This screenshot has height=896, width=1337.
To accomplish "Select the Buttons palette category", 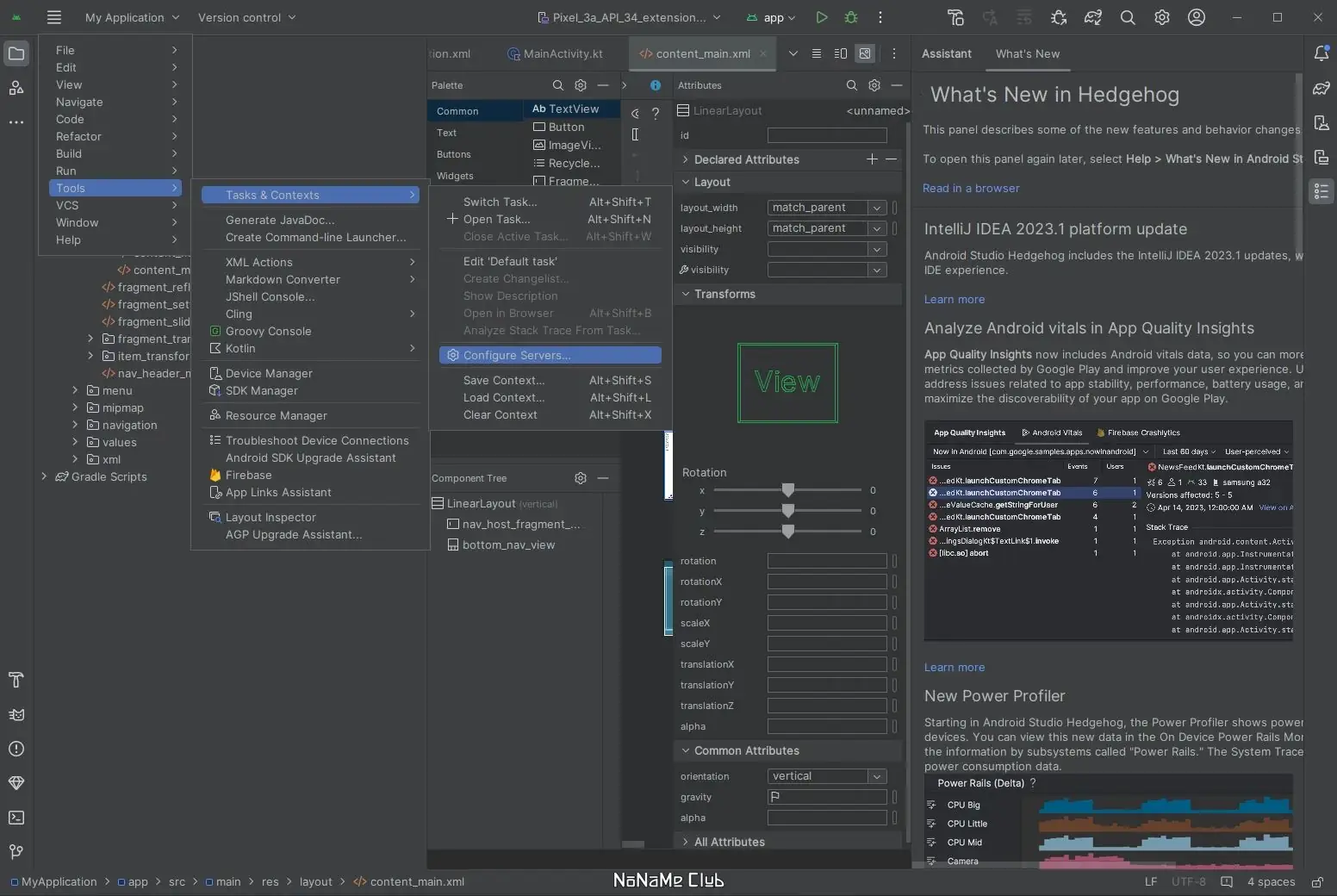I will (x=454, y=154).
